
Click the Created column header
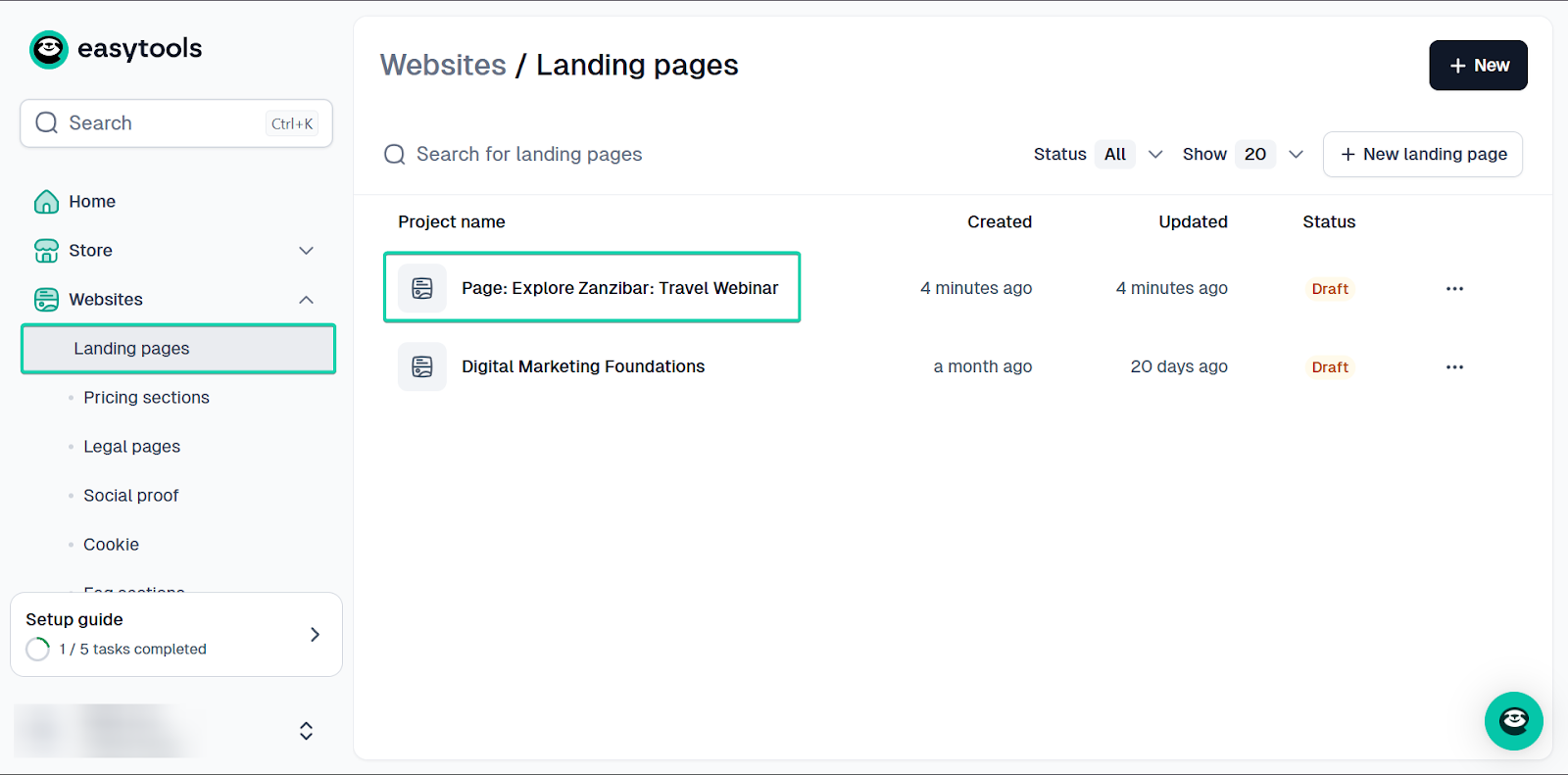(x=1000, y=222)
